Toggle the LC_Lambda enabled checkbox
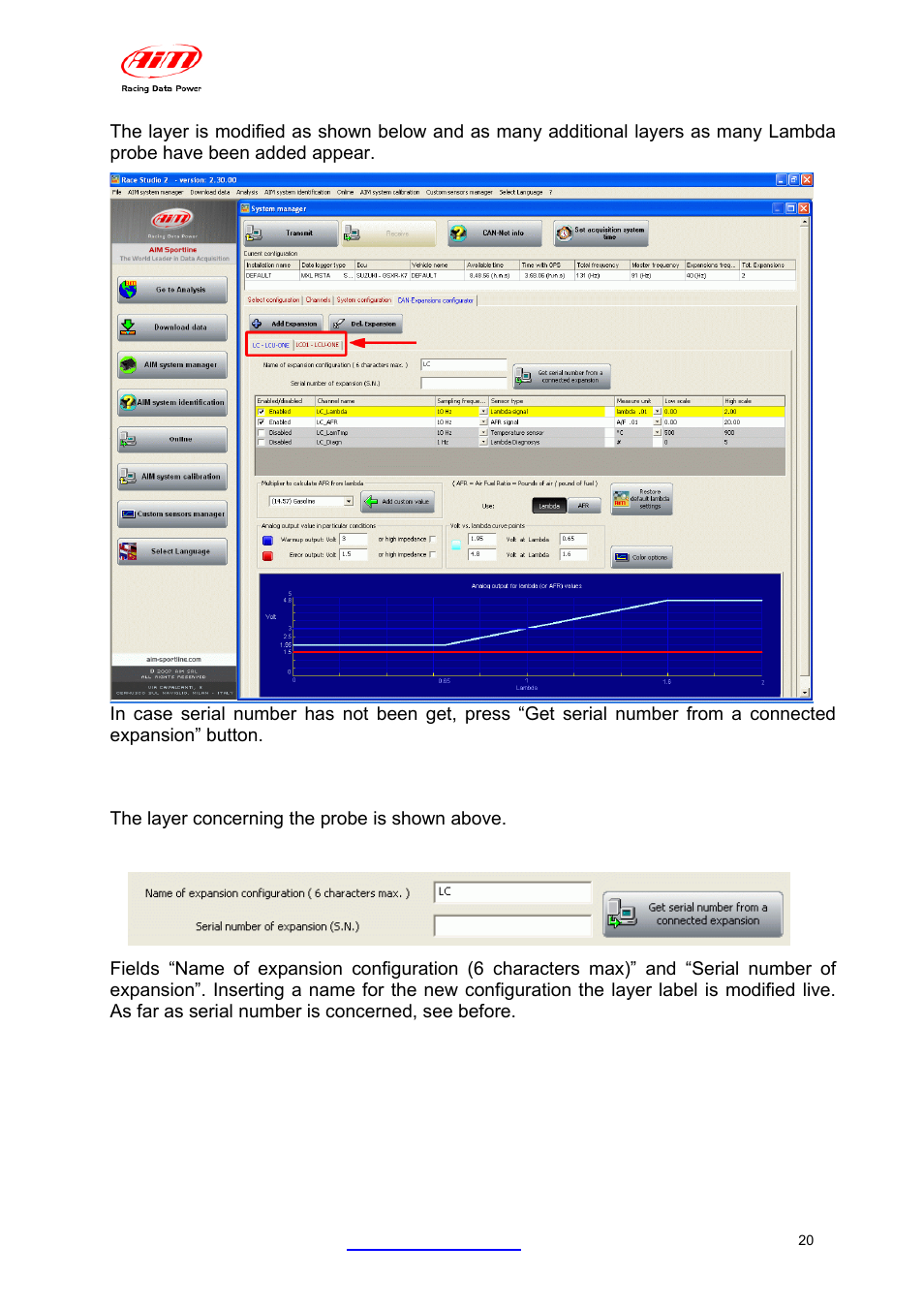Viewport: 924px width, 1308px height. click(x=261, y=412)
